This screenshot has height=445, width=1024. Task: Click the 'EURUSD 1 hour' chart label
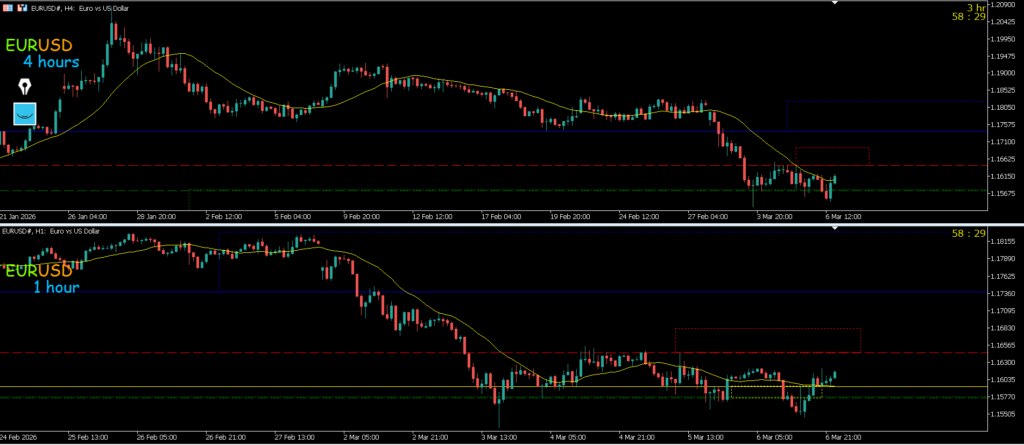pos(42,279)
